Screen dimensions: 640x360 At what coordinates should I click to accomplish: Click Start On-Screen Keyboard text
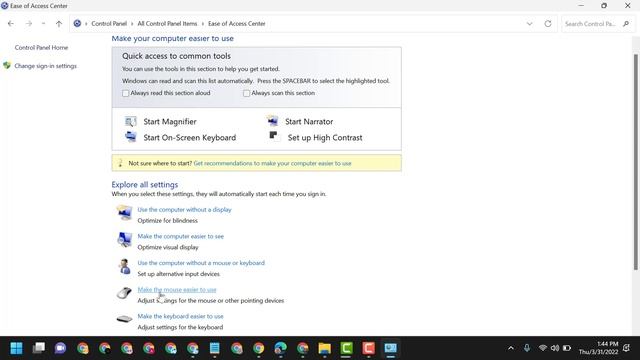(x=190, y=138)
